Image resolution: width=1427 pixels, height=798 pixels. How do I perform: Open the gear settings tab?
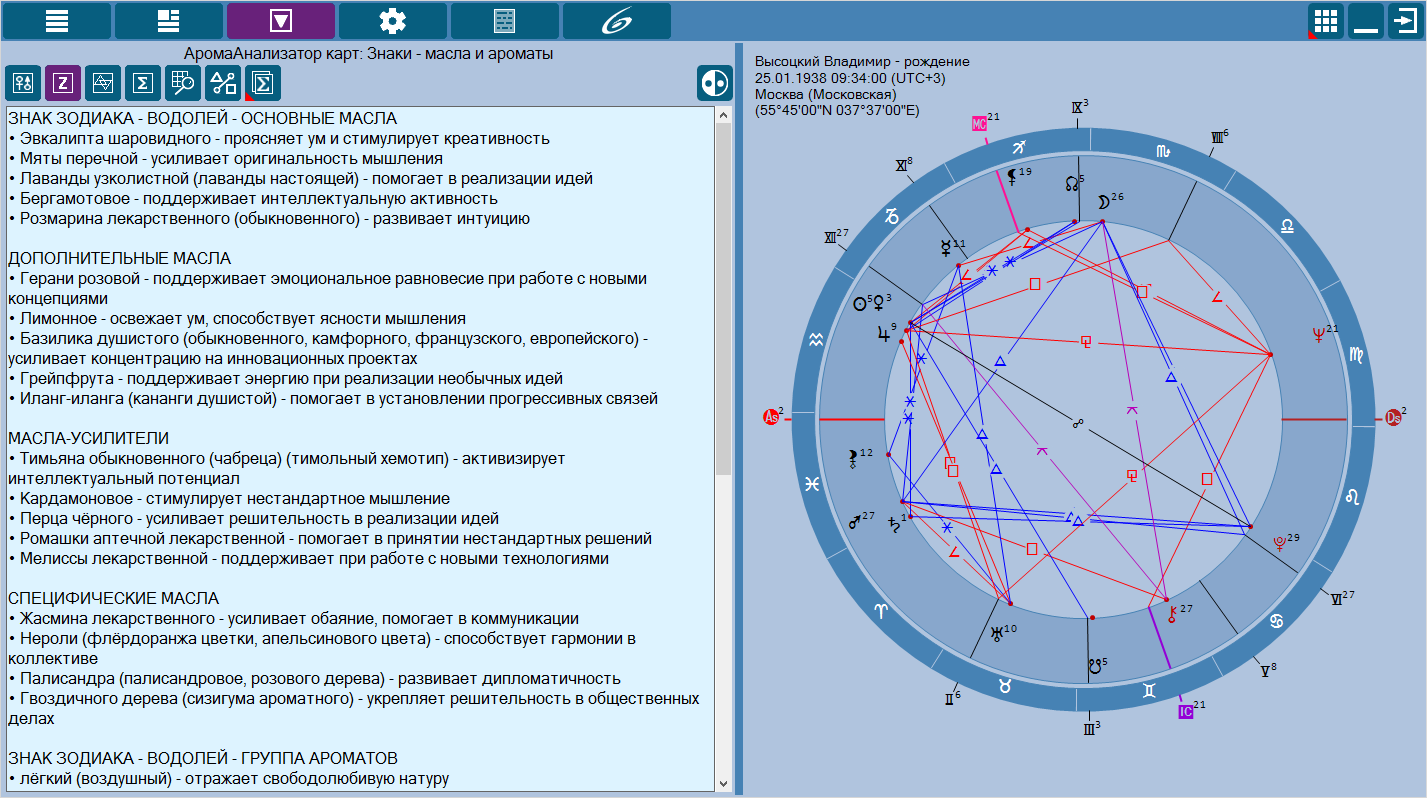point(393,20)
